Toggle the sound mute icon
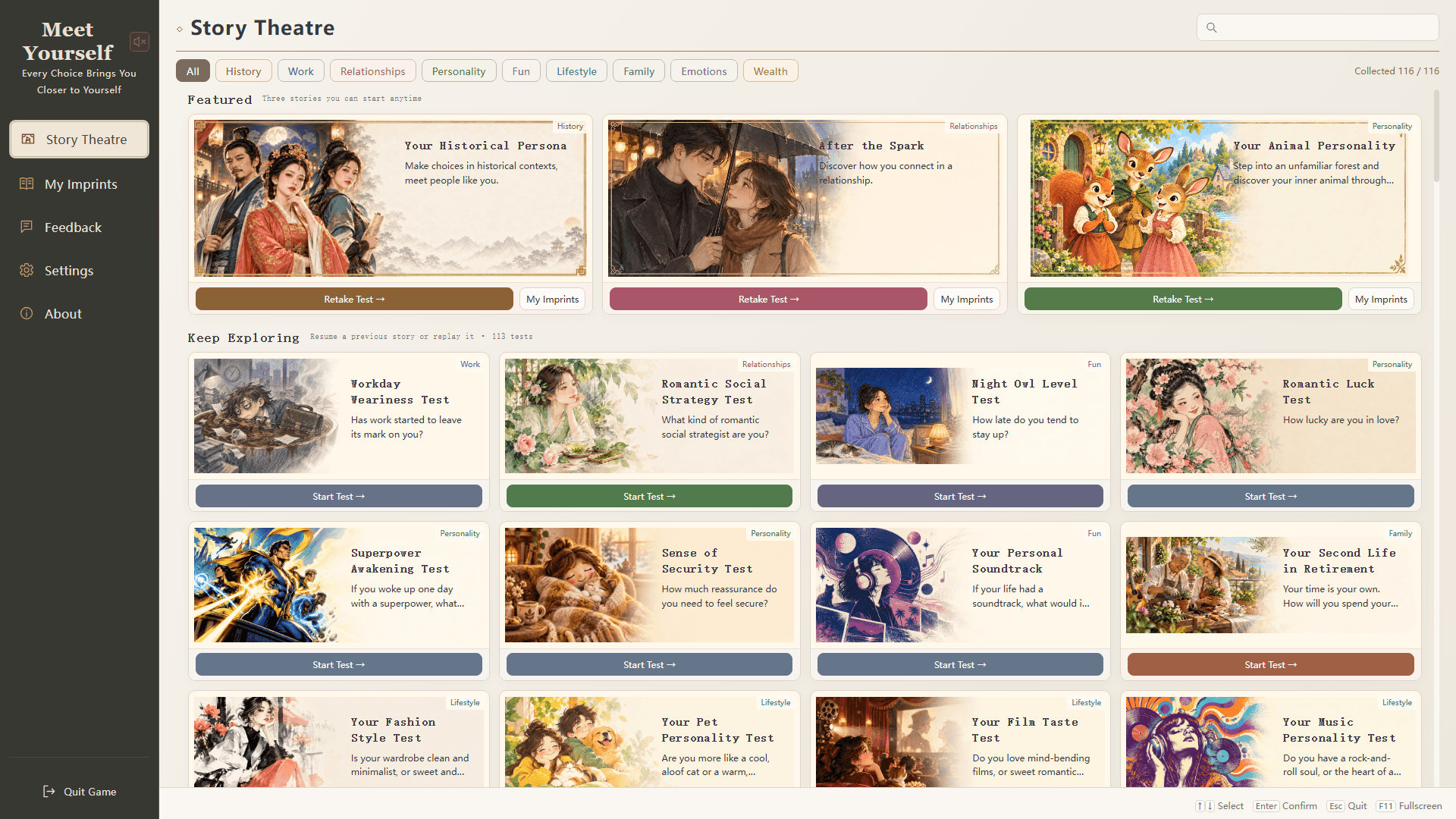This screenshot has width=1456, height=819. click(140, 42)
